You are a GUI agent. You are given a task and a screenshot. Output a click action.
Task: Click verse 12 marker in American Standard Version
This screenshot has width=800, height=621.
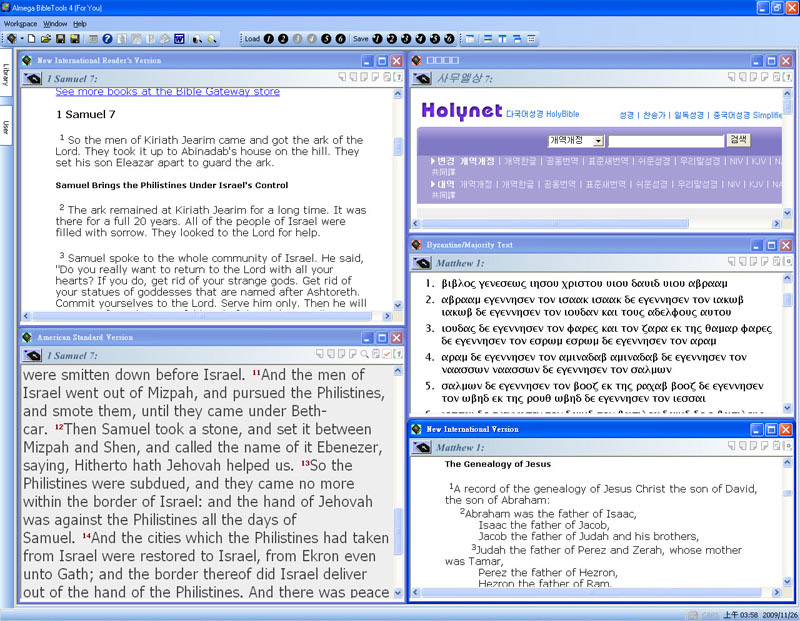click(59, 427)
